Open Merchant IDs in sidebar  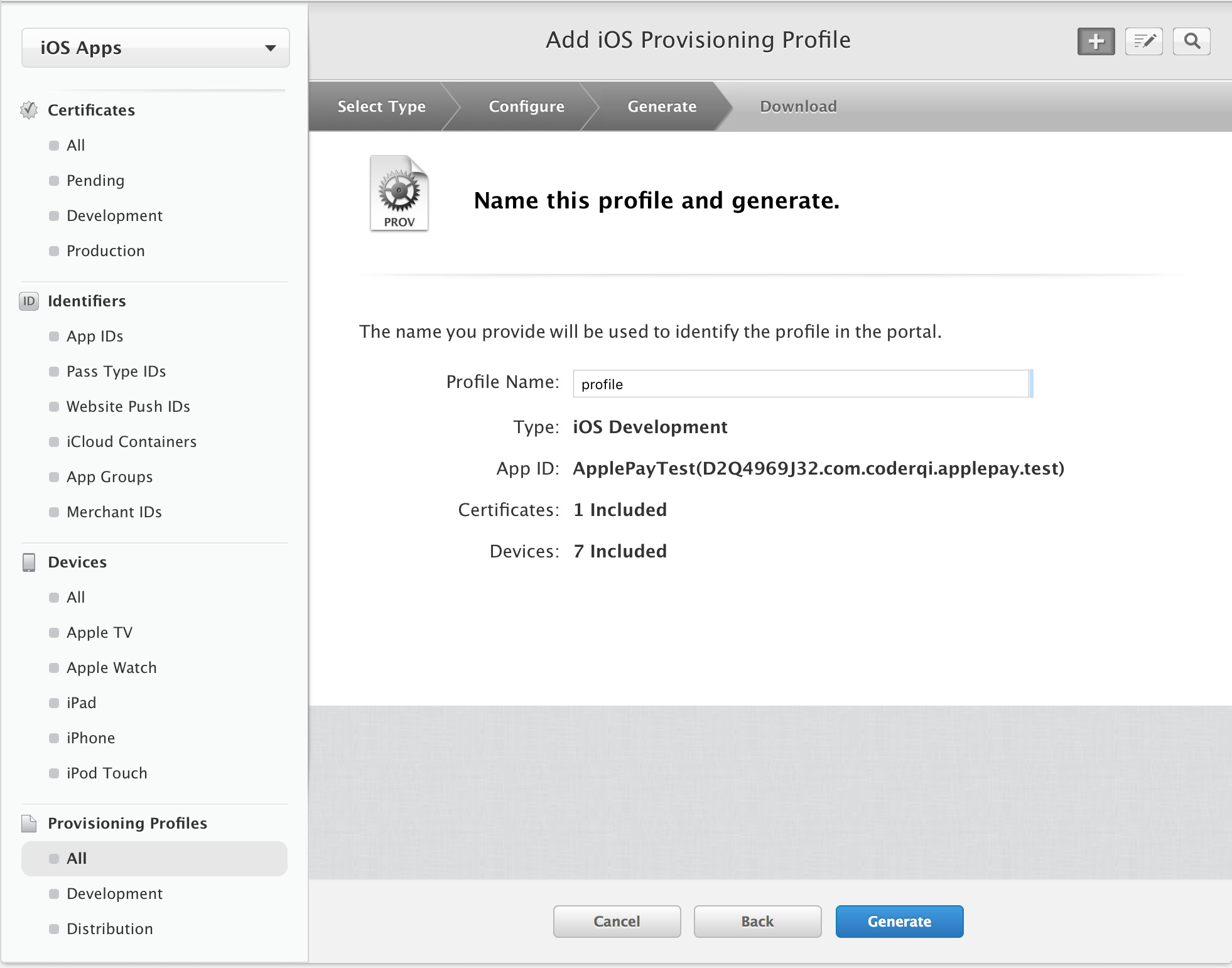[x=114, y=512]
